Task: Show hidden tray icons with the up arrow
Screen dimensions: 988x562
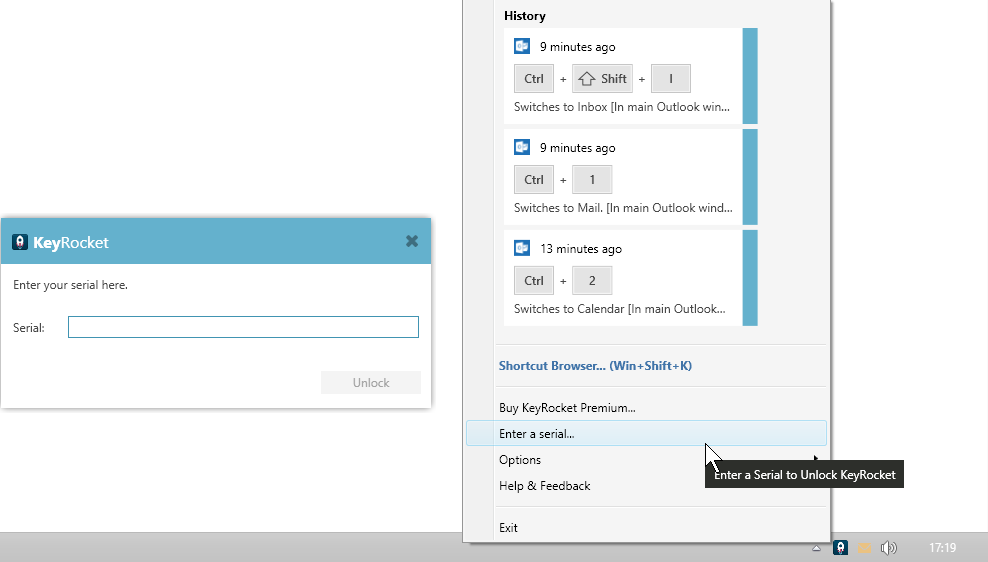Action: [816, 548]
